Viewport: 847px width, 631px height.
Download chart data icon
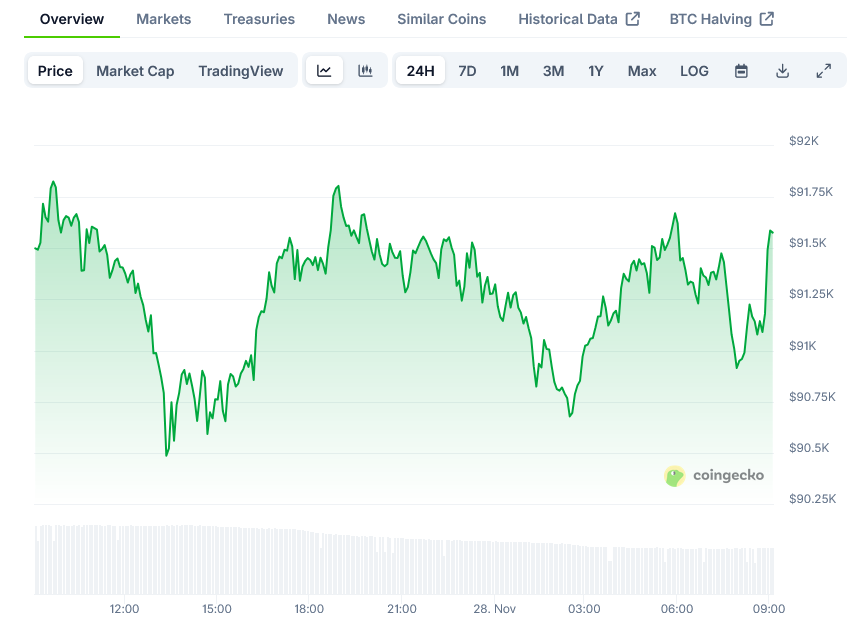[x=782, y=71]
